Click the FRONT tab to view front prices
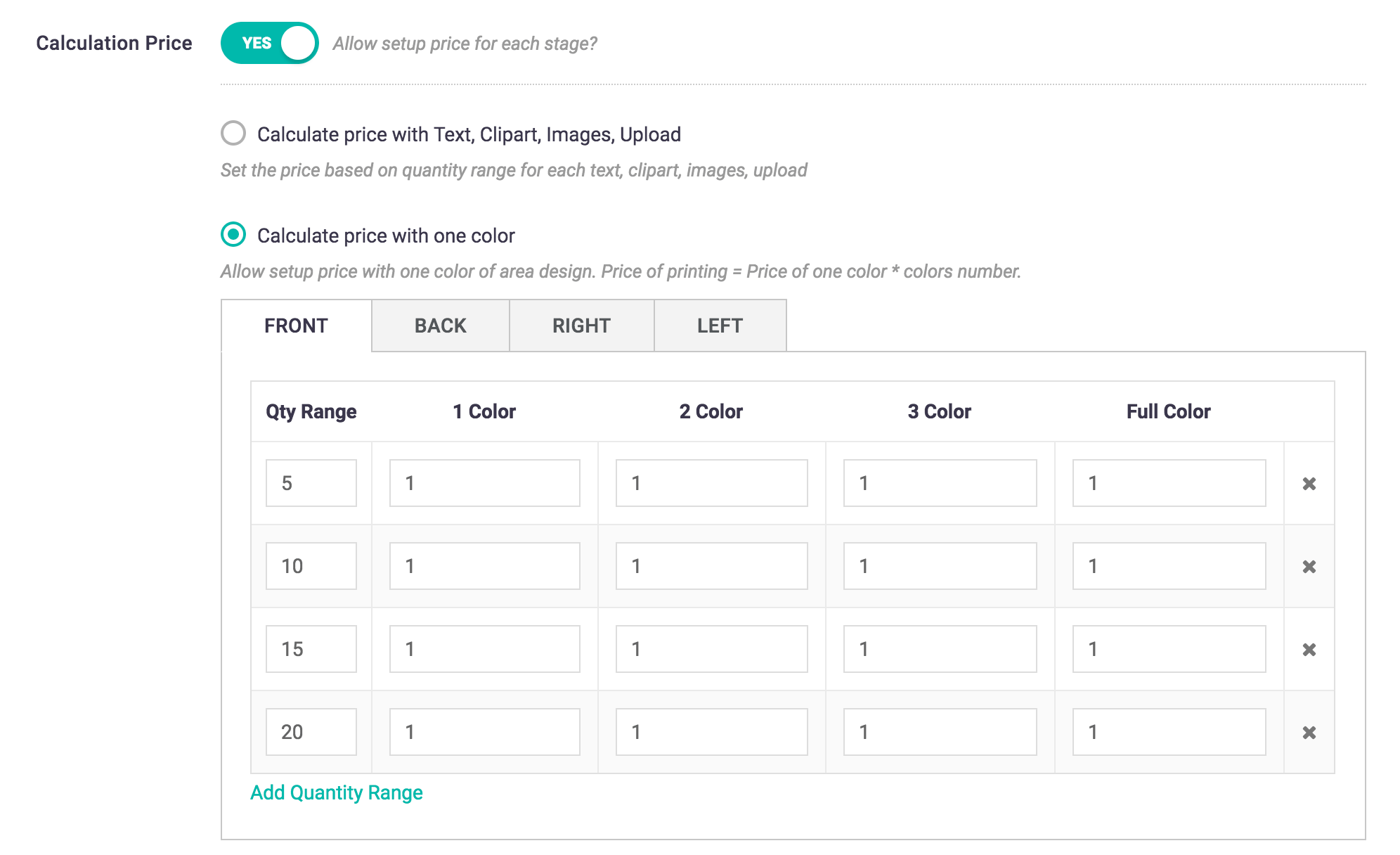 pos(296,324)
